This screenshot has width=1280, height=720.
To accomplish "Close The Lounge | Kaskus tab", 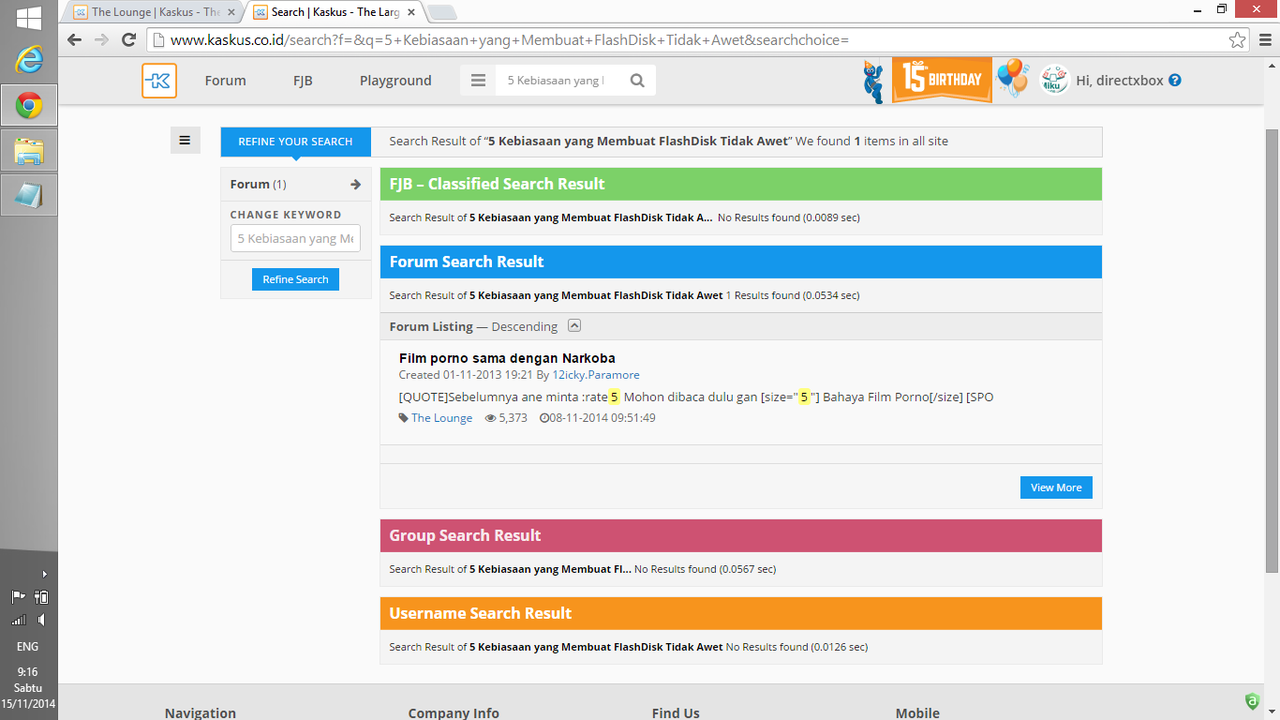I will [232, 12].
